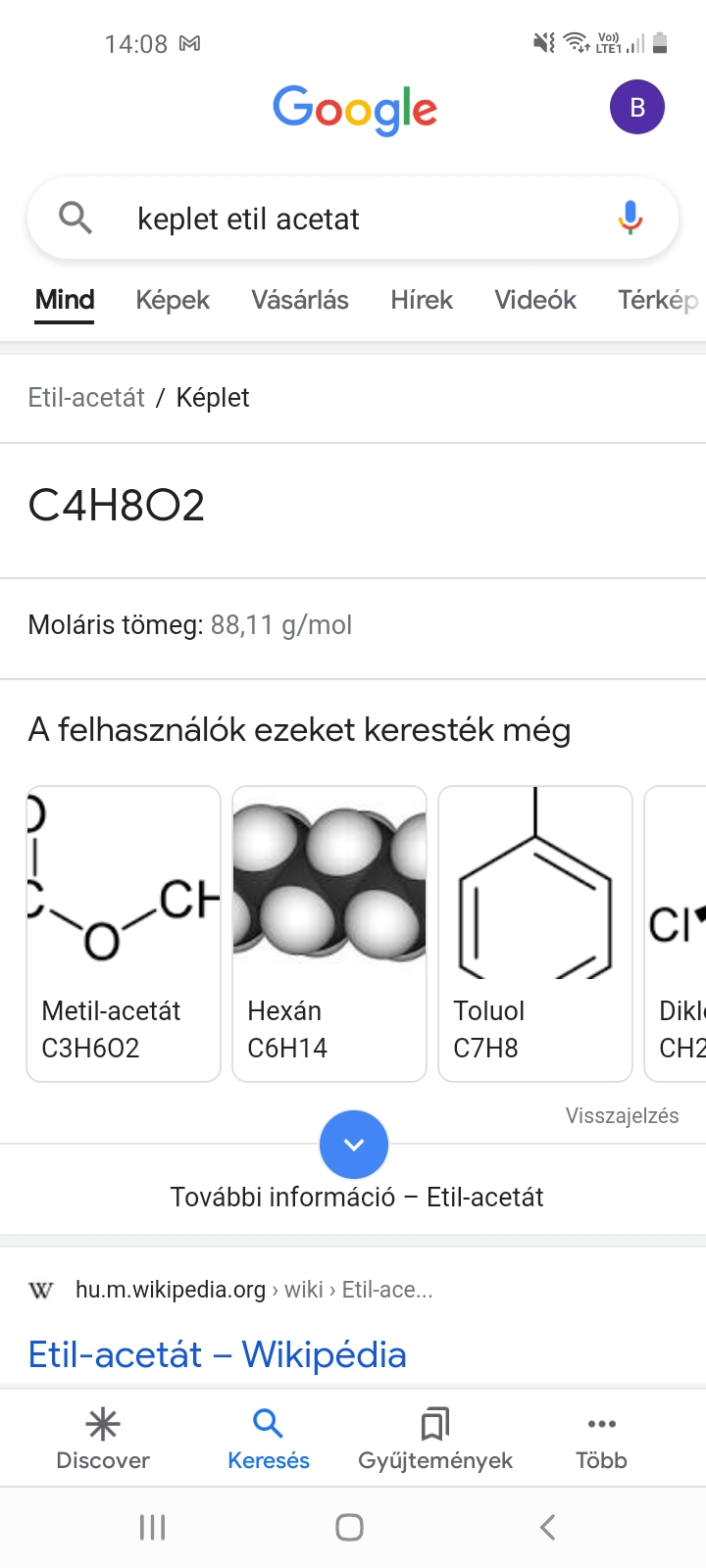Screen dimensions: 706x1568
Task: Tap the Visszajelzés feedback link
Action: tap(622, 1115)
